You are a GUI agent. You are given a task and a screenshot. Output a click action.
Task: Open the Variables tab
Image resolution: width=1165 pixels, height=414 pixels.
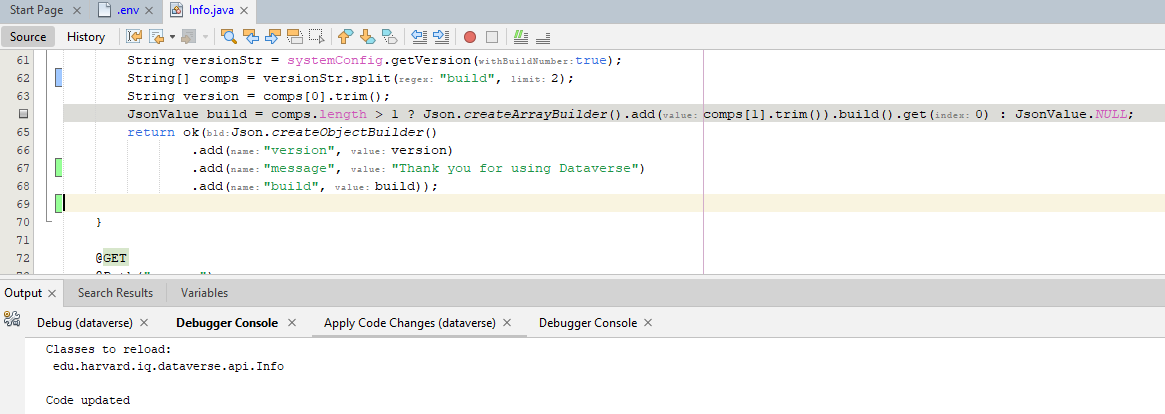click(204, 293)
